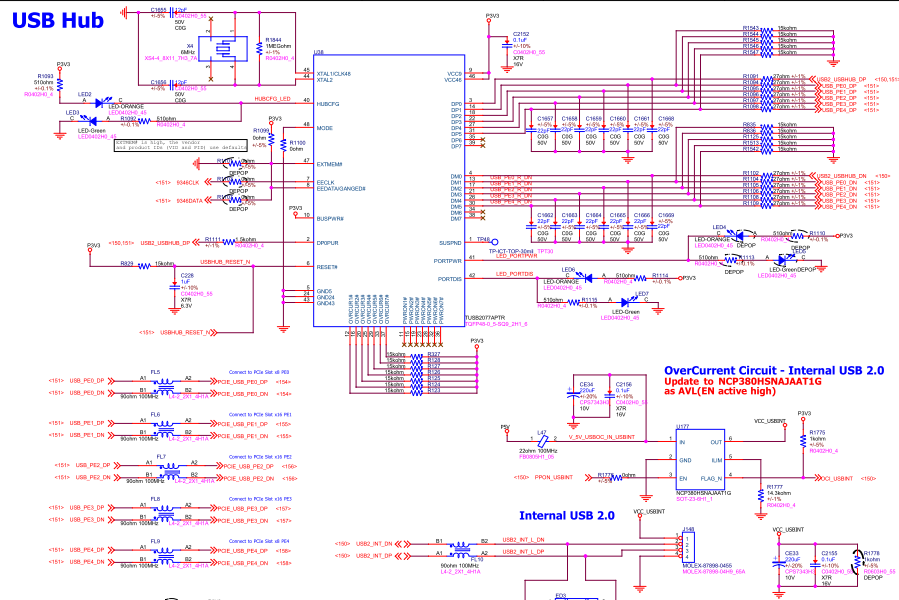Select the U177 power switch IC
899x600 pixels.
coord(700,458)
